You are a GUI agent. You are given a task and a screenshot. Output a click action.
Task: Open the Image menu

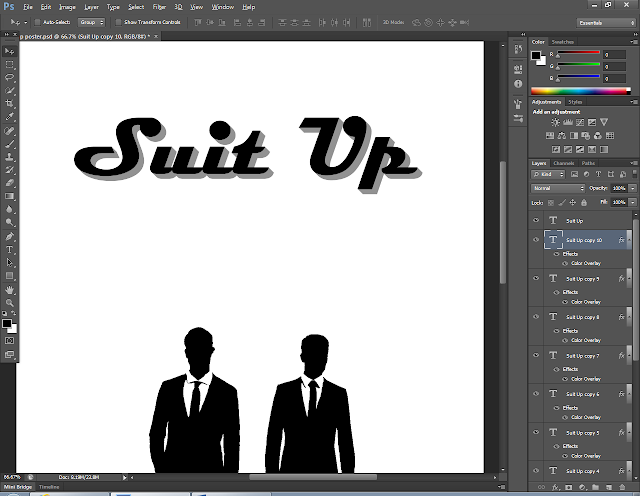click(x=67, y=7)
